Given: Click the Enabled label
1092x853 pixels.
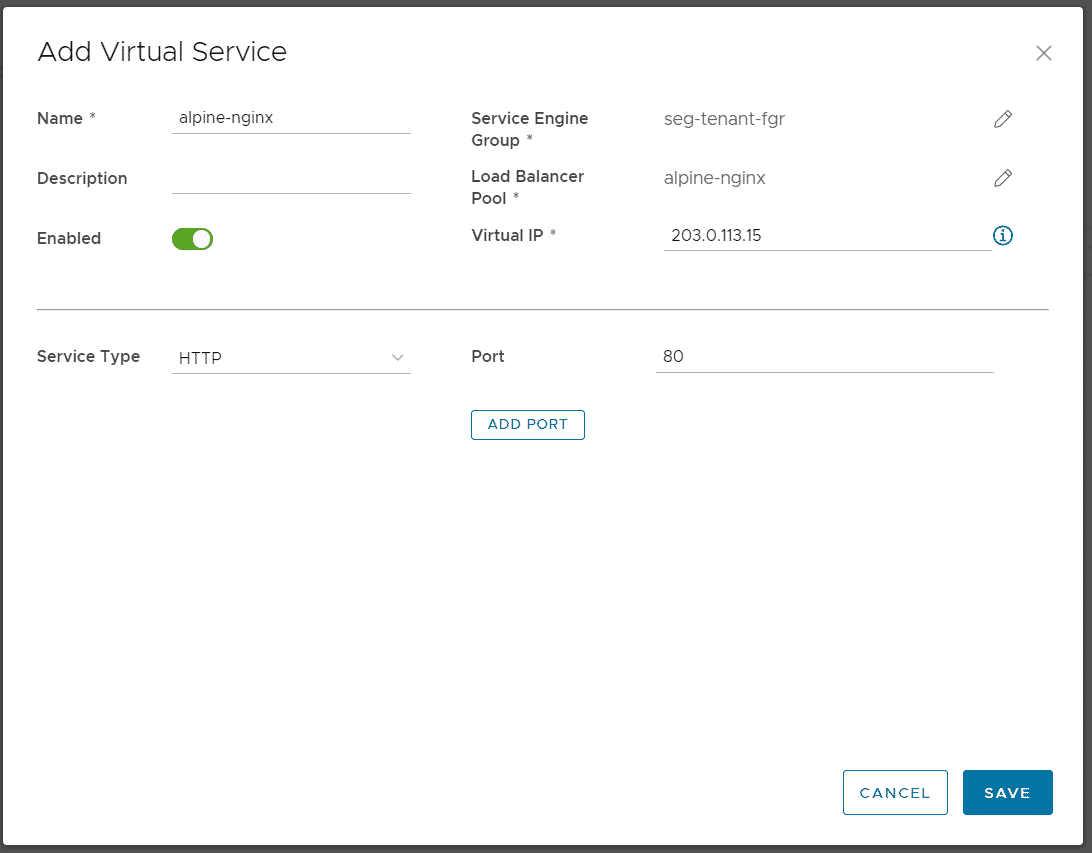Looking at the screenshot, I should coord(69,238).
